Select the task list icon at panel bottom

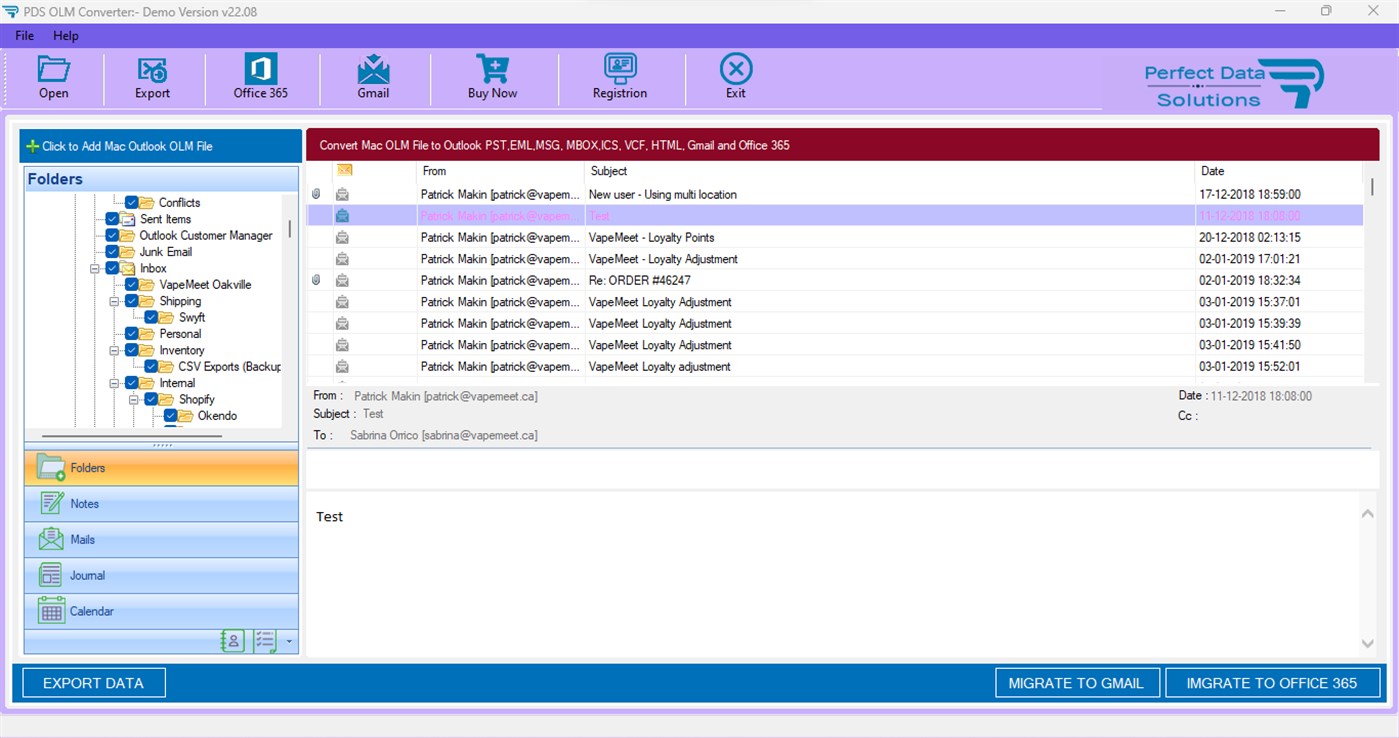[266, 641]
